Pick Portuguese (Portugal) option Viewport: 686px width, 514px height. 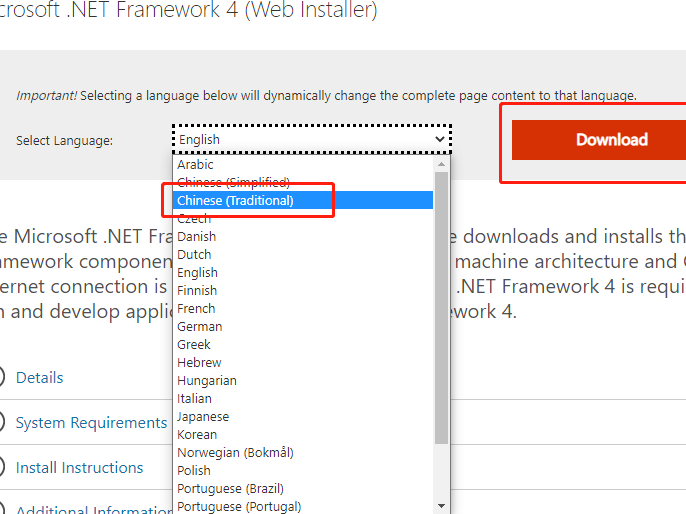[303, 506]
